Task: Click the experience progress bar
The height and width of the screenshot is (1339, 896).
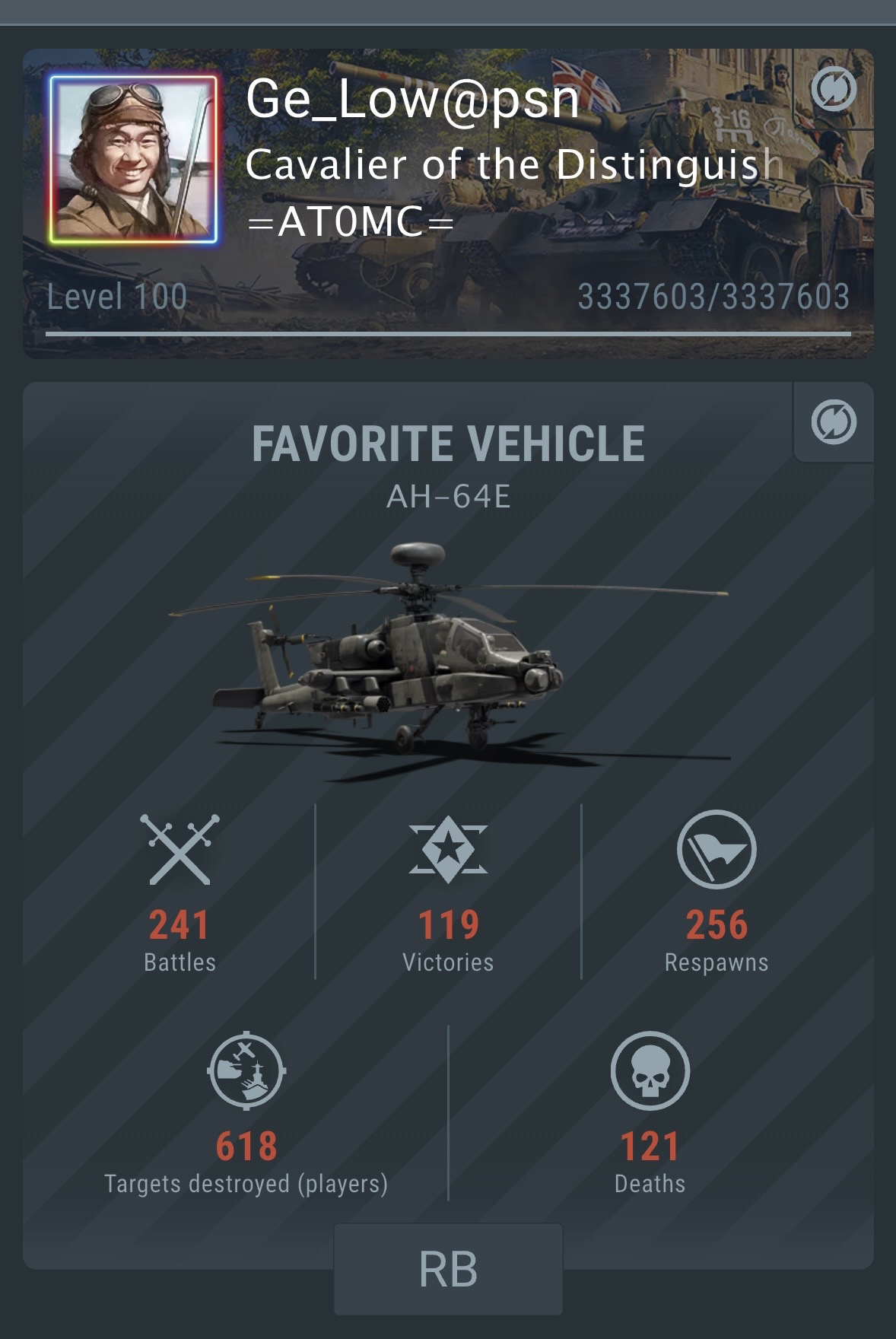Action: [448, 333]
